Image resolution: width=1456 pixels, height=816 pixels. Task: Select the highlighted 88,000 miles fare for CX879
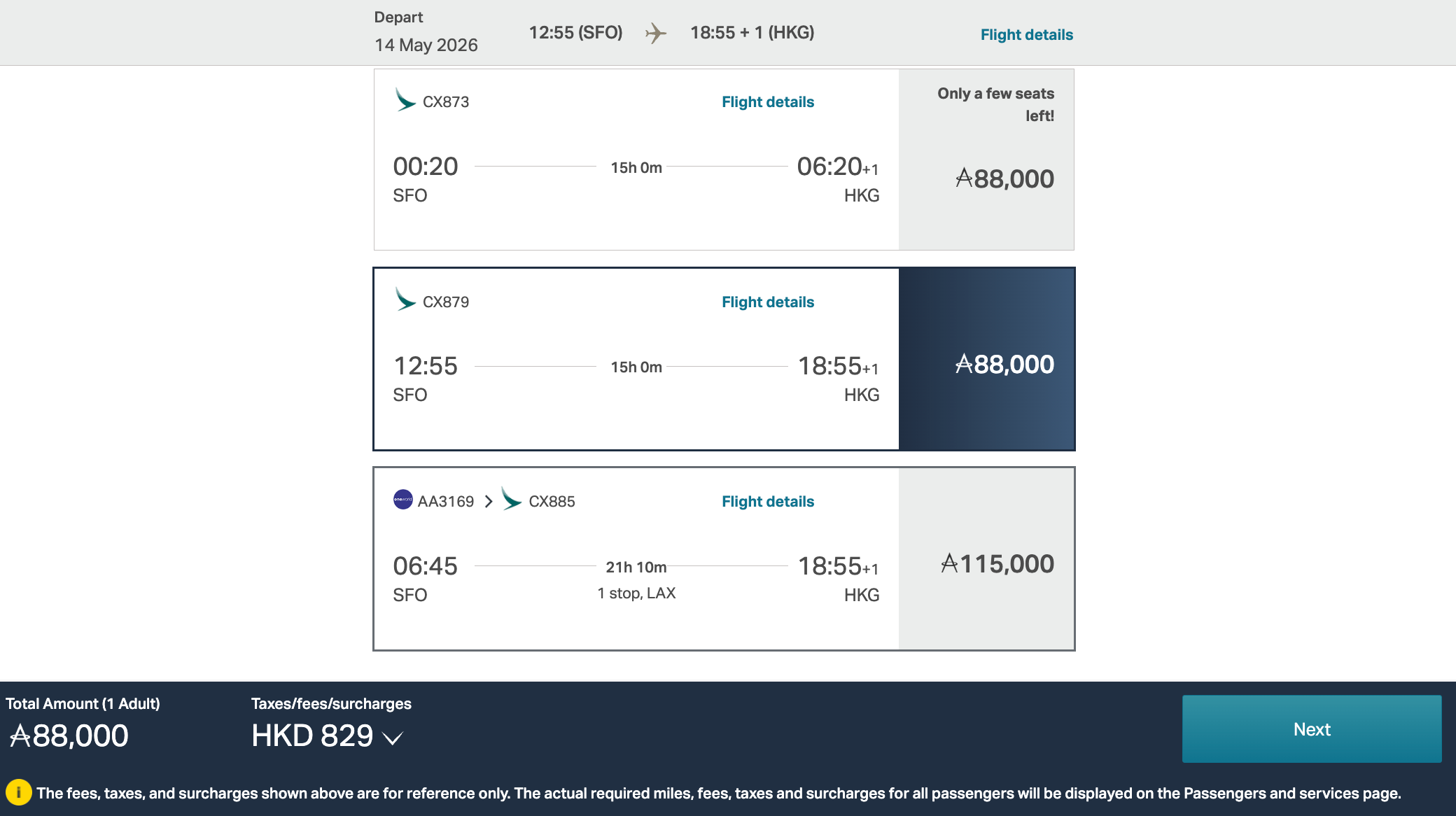(986, 359)
